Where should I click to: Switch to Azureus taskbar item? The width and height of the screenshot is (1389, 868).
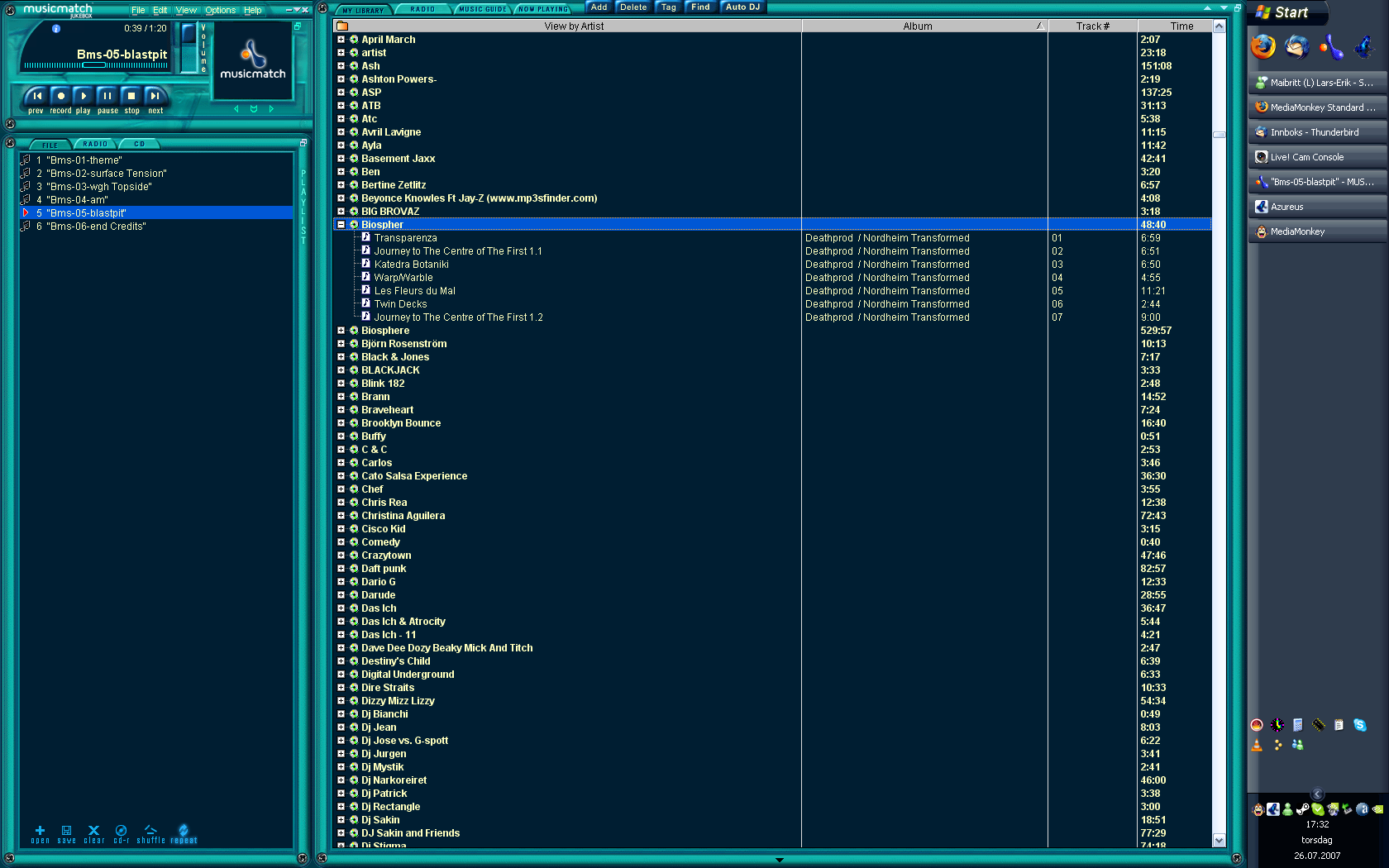point(1317,207)
